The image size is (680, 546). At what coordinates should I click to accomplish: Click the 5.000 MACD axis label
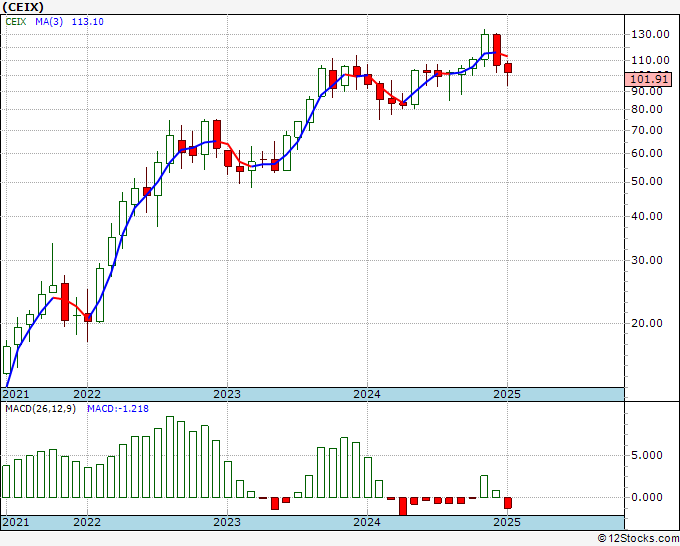click(x=646, y=455)
